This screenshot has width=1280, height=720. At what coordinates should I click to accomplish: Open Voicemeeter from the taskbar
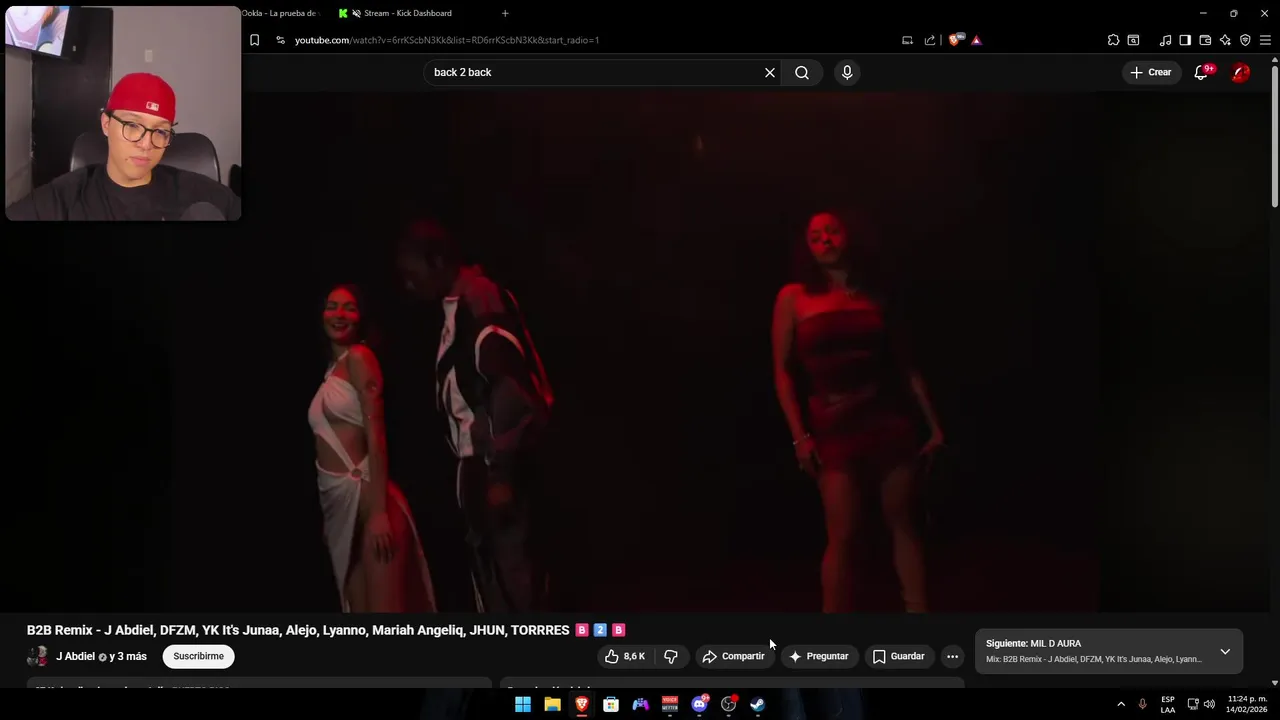coord(670,704)
